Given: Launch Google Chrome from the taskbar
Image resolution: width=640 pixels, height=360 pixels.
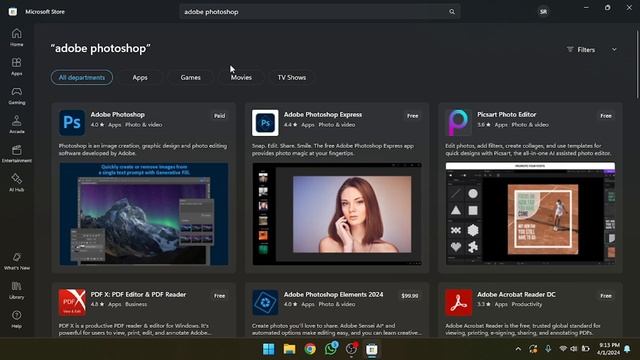Looking at the screenshot, I should [310, 349].
